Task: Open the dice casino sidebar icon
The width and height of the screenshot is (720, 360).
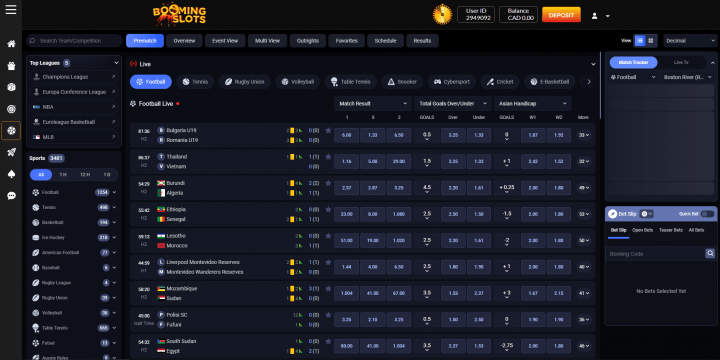Action: point(11,87)
